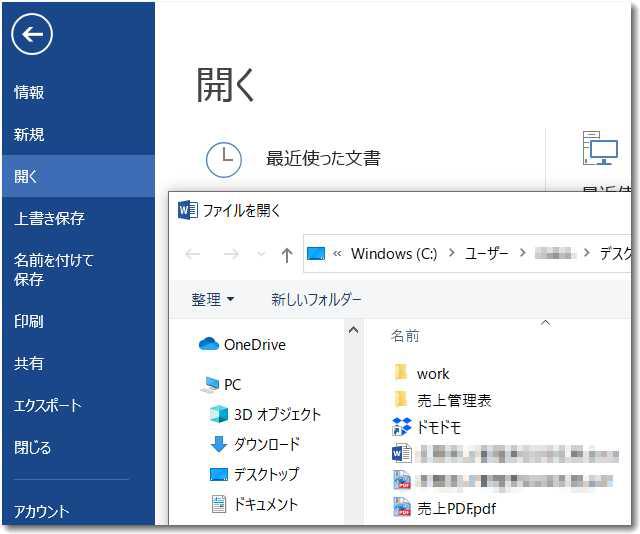
Task: Select the ドモドモ Dropbox item
Action: point(439,427)
